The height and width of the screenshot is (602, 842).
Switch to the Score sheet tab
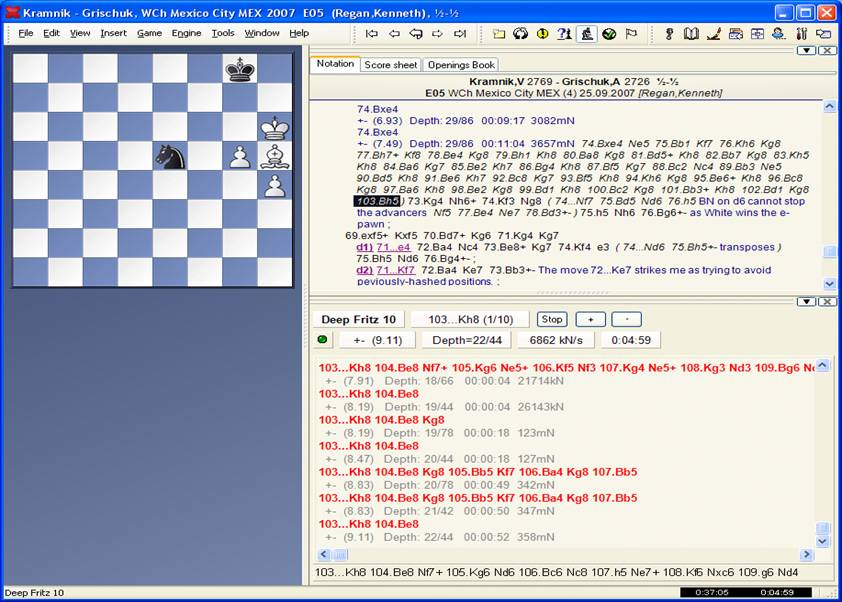click(390, 64)
